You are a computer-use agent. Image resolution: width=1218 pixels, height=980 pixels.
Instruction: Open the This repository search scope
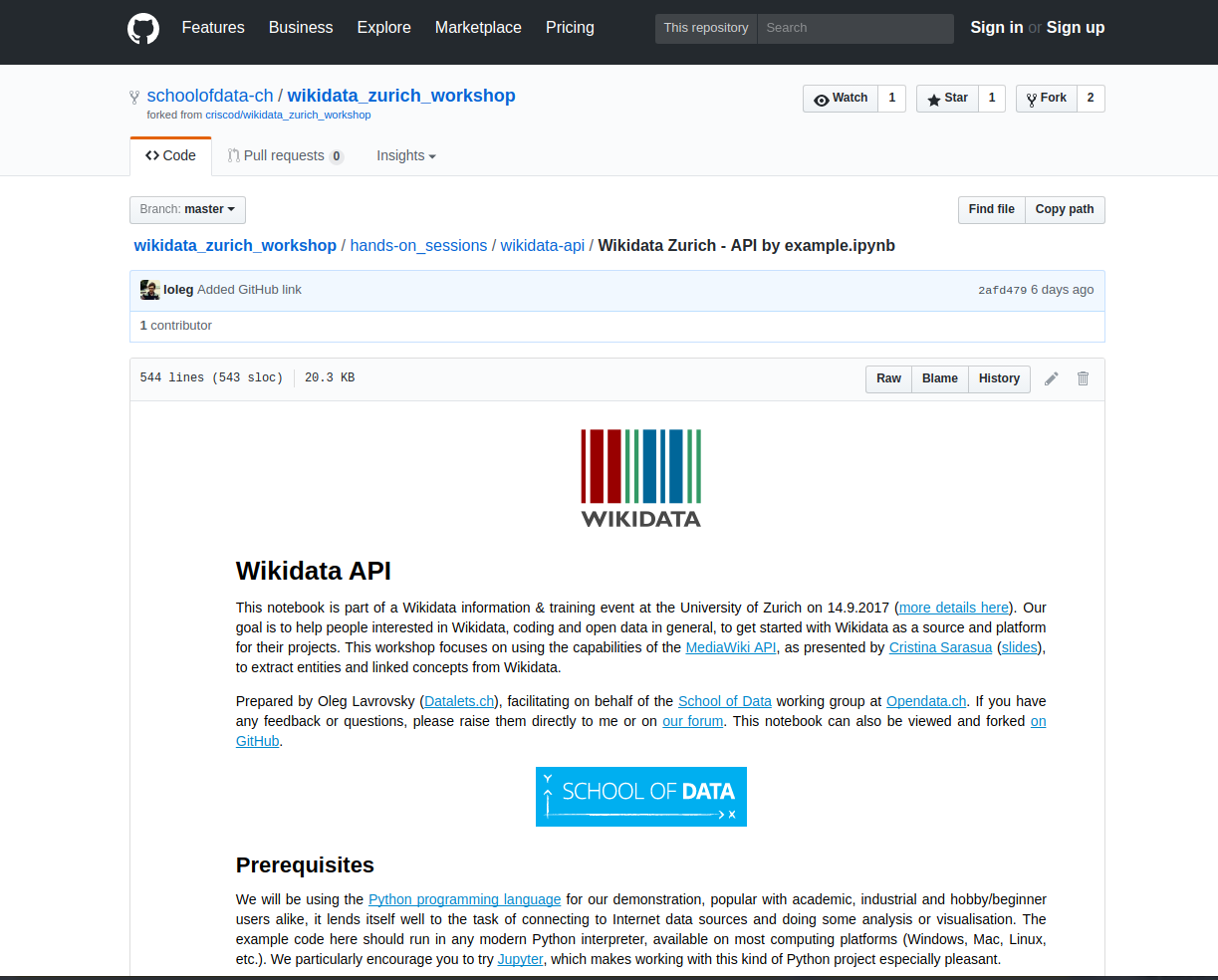pos(706,29)
